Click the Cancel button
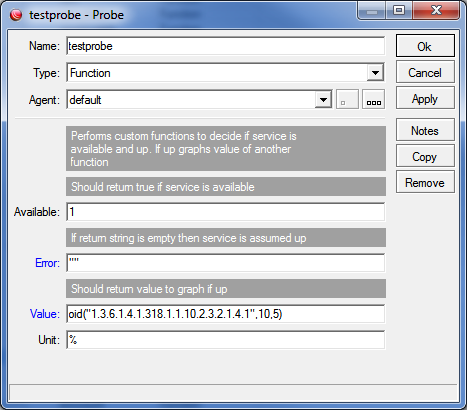Image resolution: width=467 pixels, height=410 pixels. click(425, 72)
